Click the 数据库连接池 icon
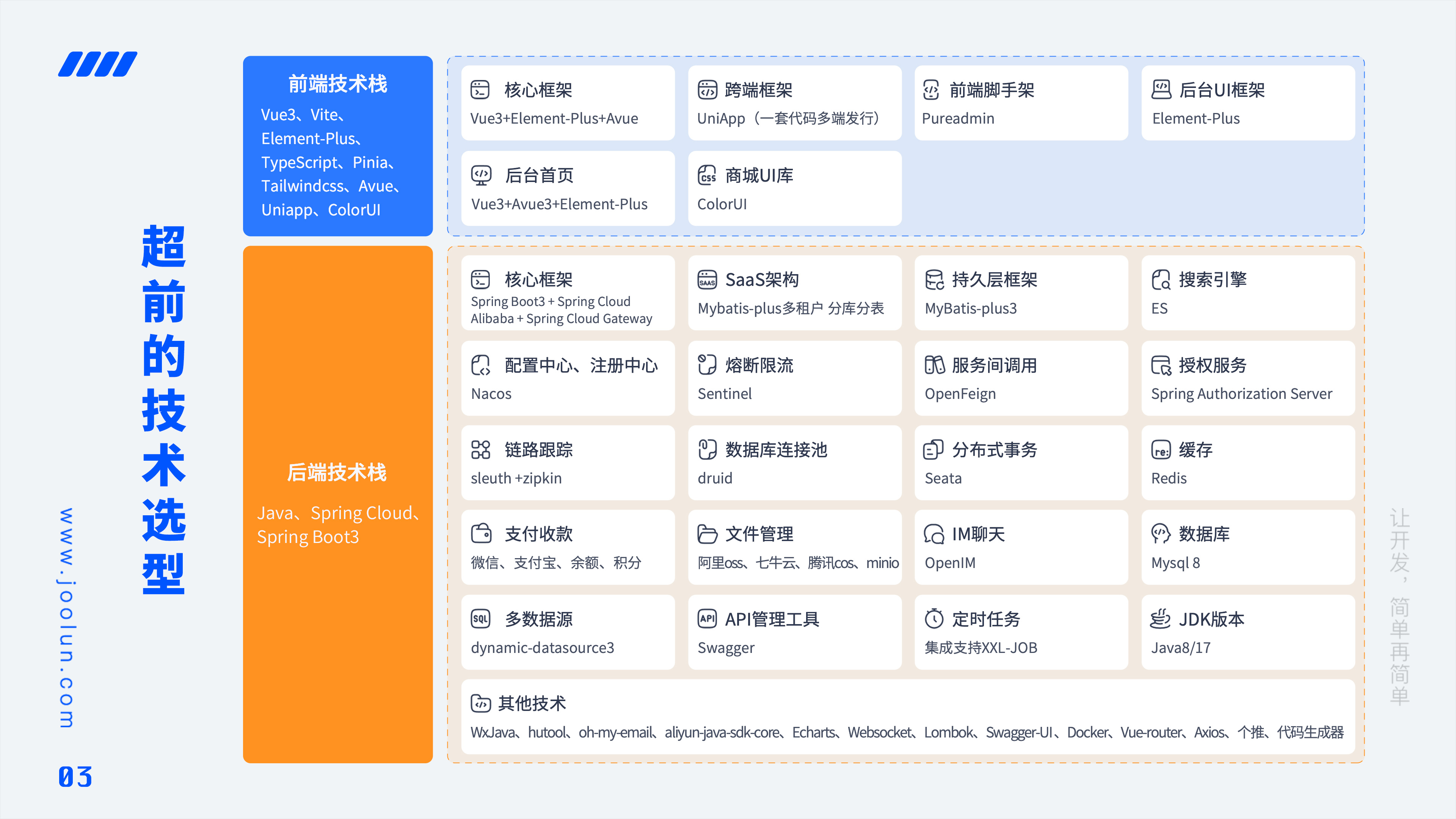 point(707,449)
